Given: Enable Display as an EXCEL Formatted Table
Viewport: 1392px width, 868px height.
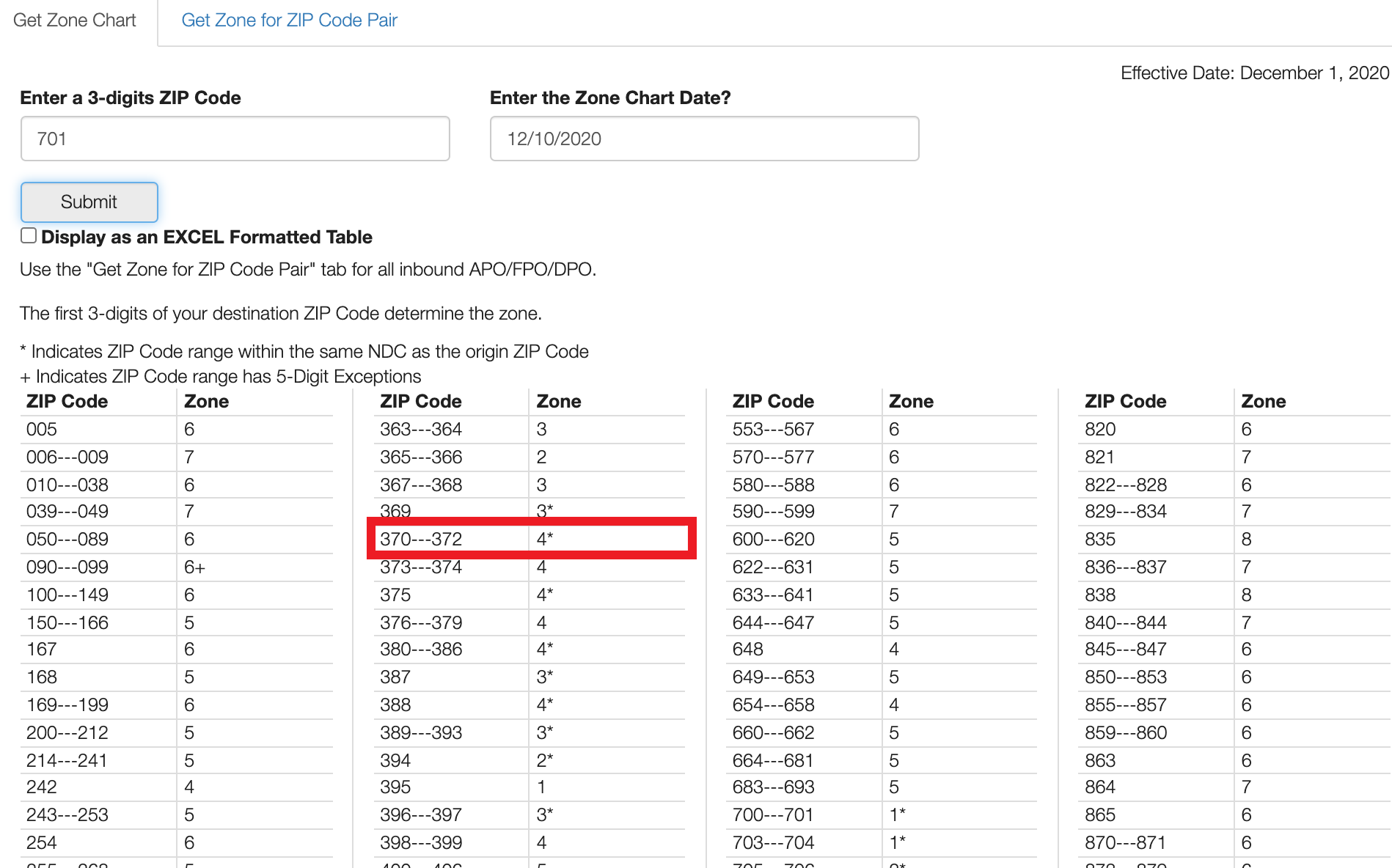Looking at the screenshot, I should [x=29, y=235].
